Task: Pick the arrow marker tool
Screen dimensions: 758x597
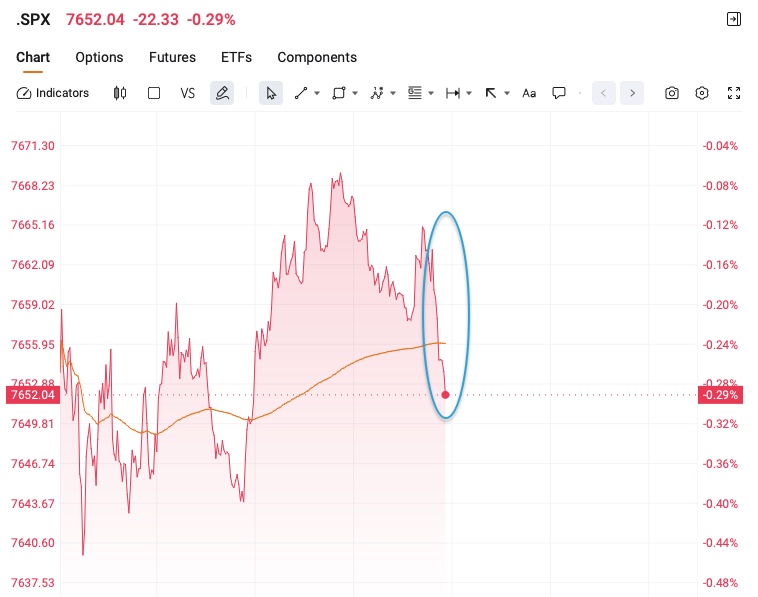Action: (491, 93)
